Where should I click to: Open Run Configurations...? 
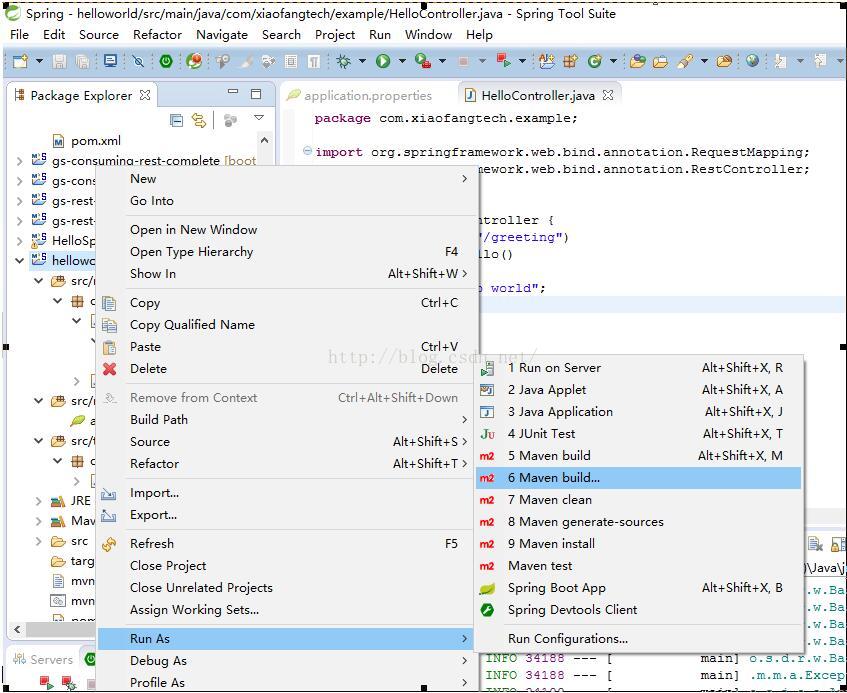(x=638, y=639)
